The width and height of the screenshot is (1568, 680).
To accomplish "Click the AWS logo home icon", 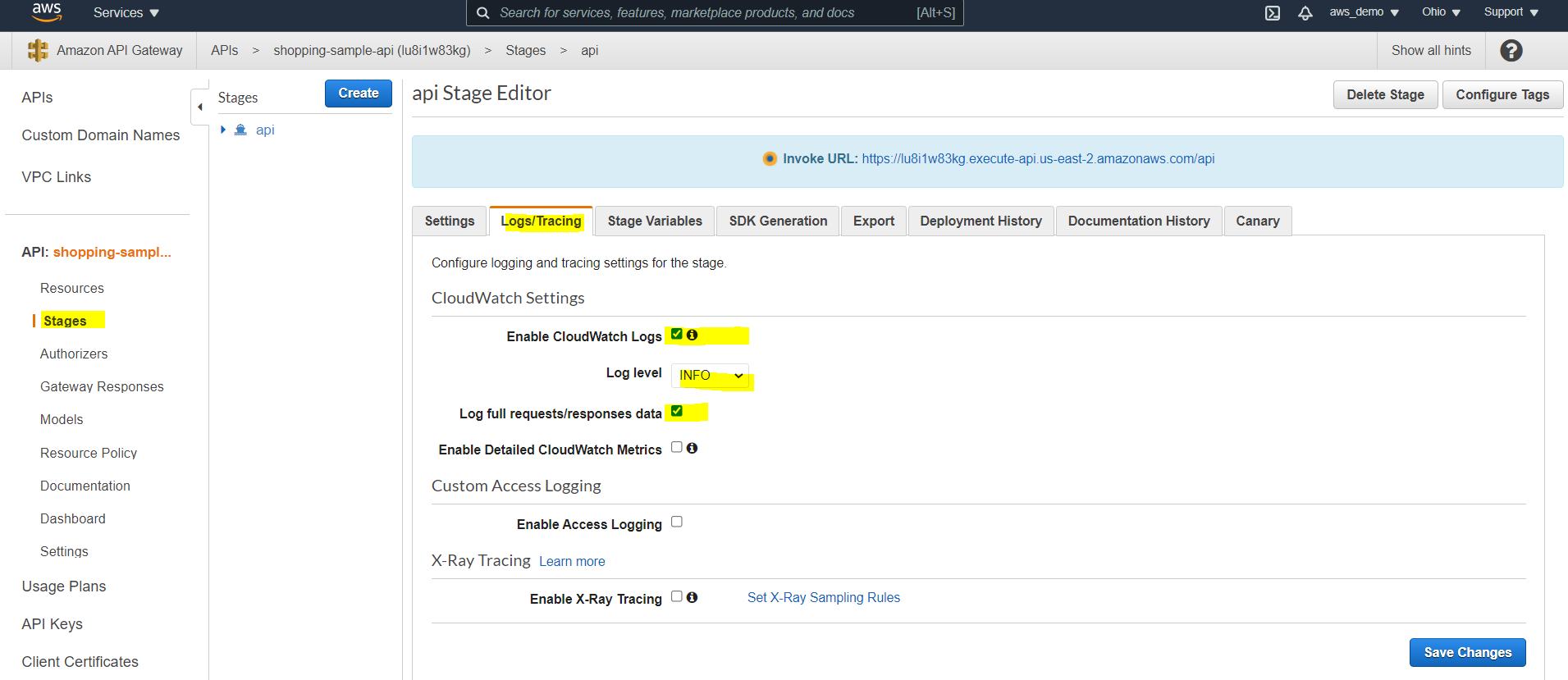I will click(47, 11).
